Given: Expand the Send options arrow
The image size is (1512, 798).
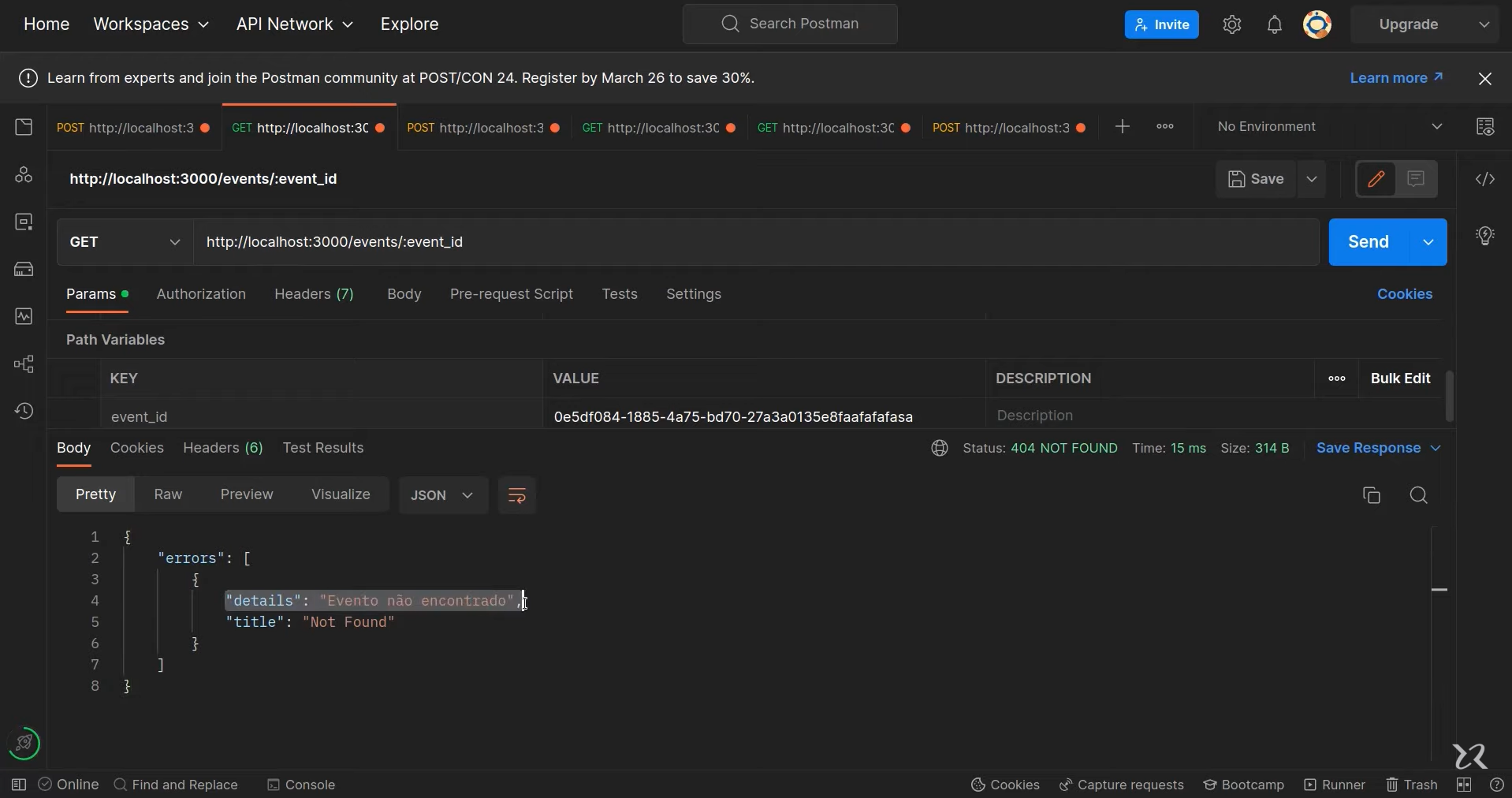Looking at the screenshot, I should (x=1428, y=242).
